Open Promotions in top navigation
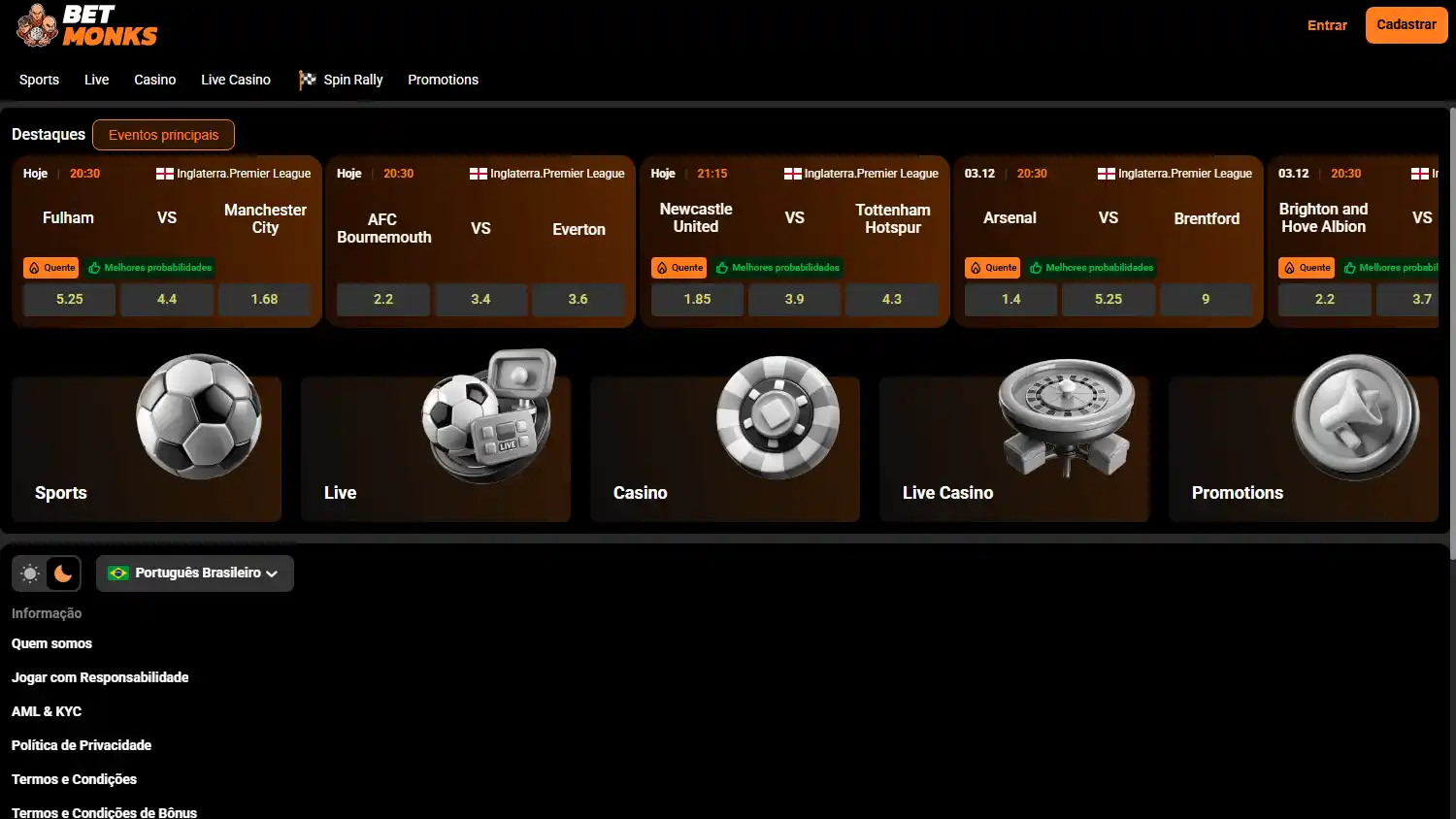 pyautogui.click(x=443, y=80)
